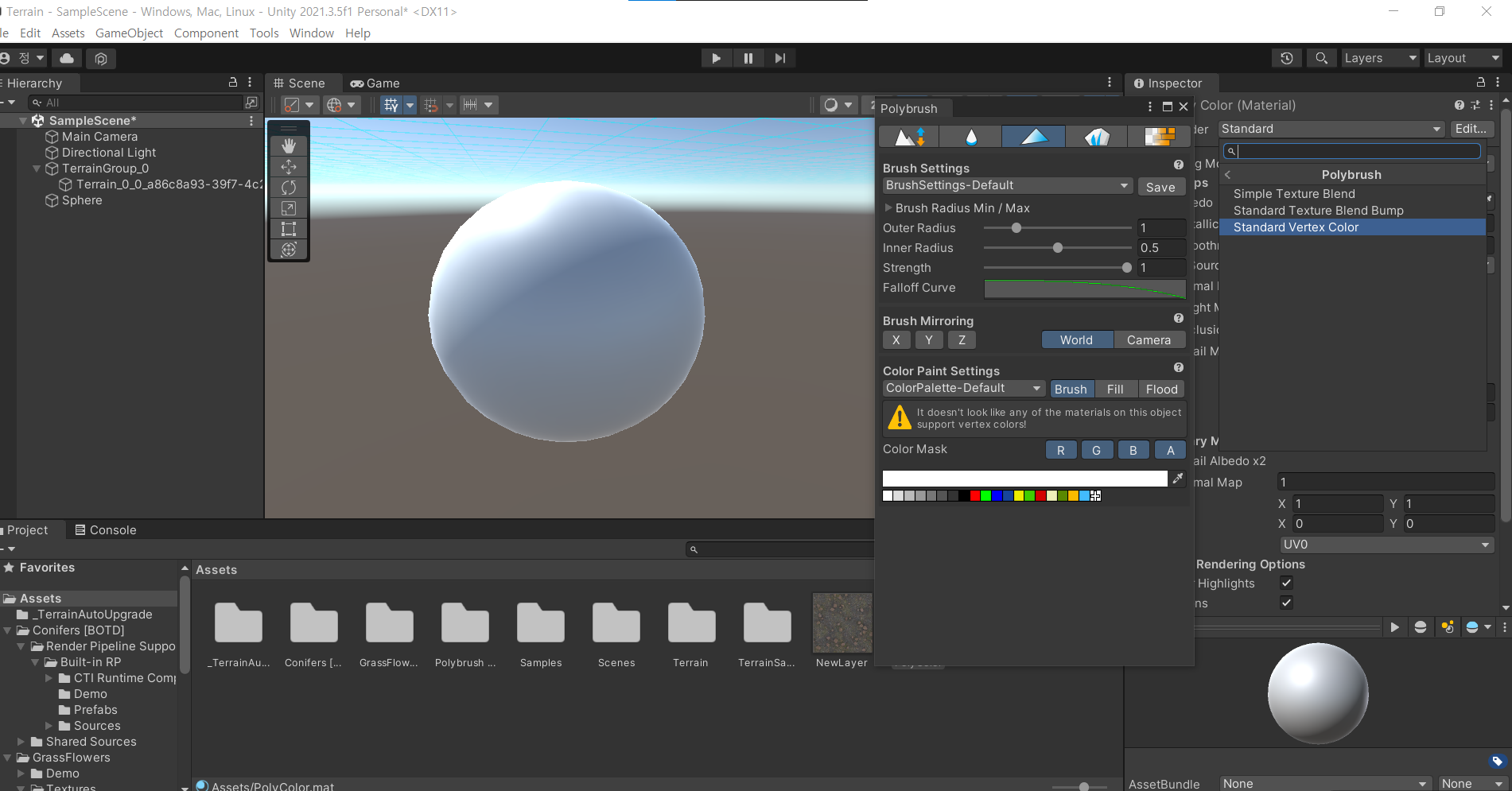Click the asset label tag icon

coord(1498,761)
